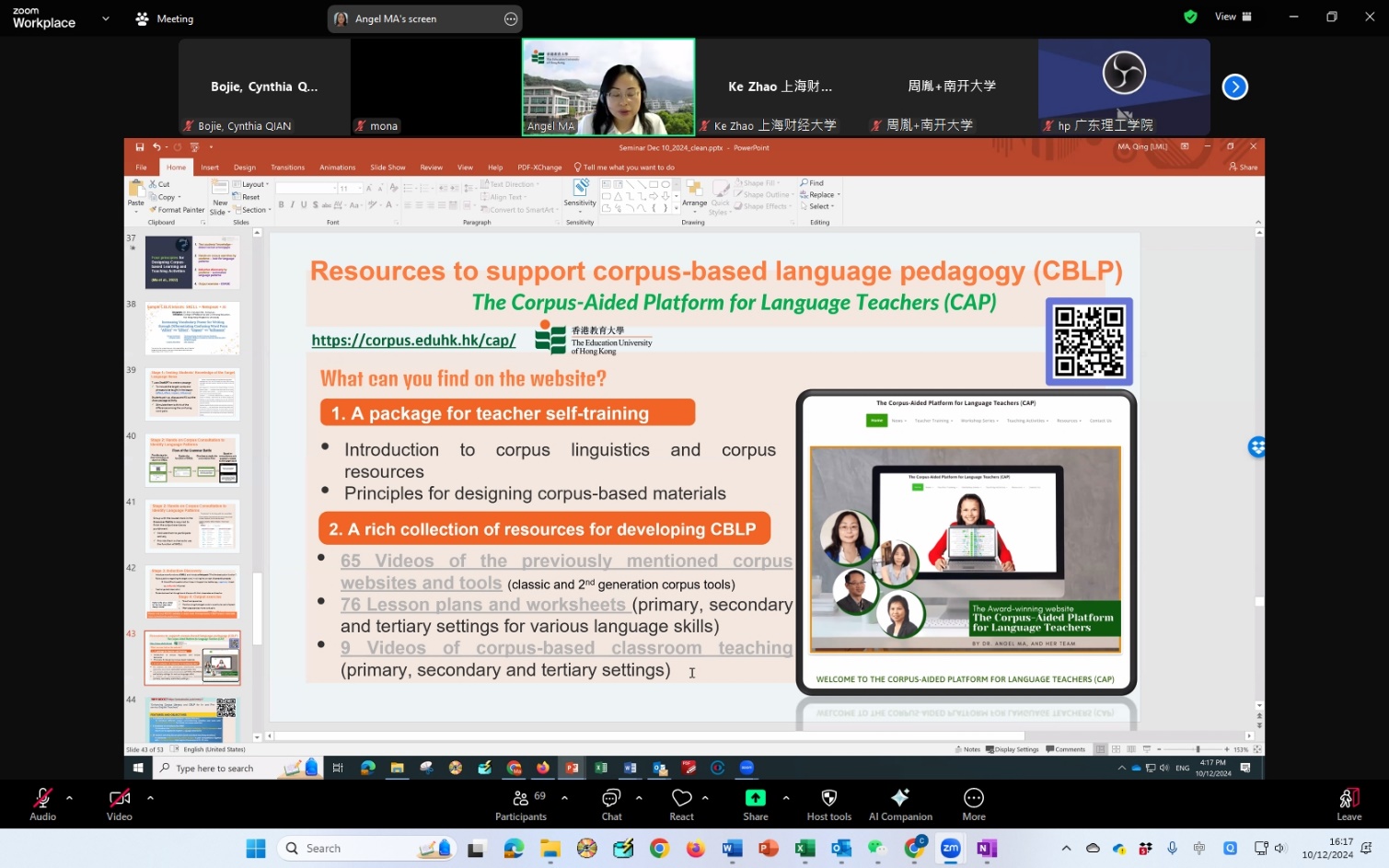Start Slide Show view from status bar

(x=1146, y=749)
